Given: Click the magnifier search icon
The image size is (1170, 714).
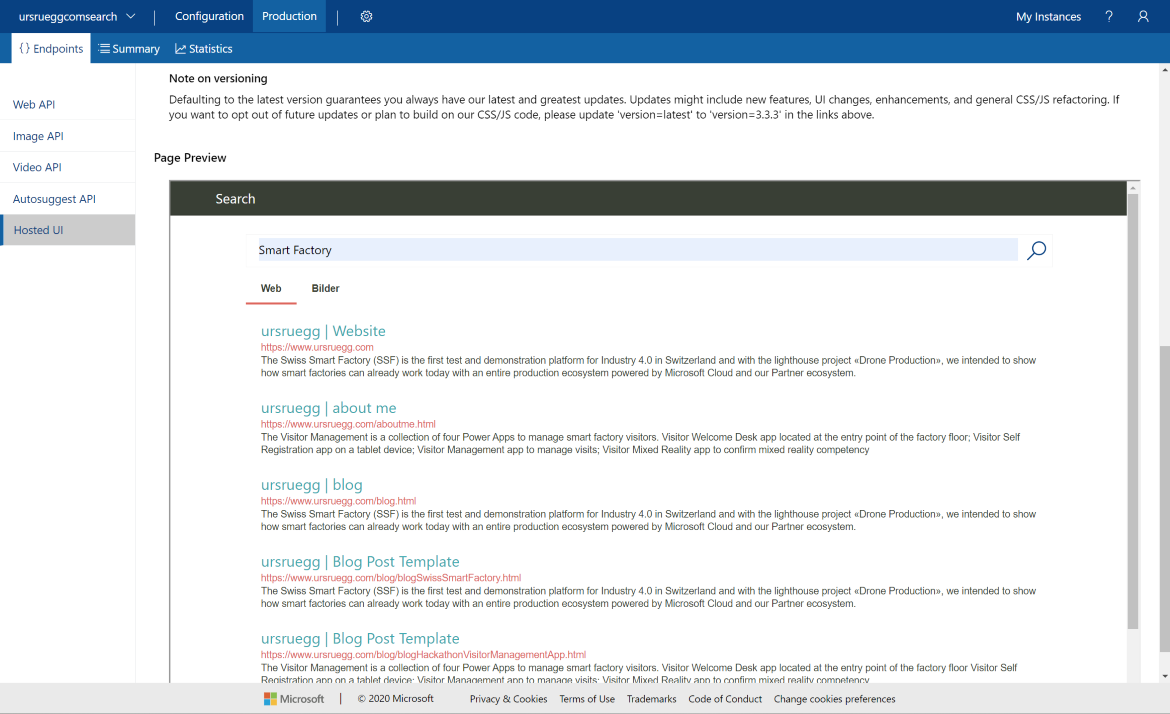Looking at the screenshot, I should (x=1036, y=251).
